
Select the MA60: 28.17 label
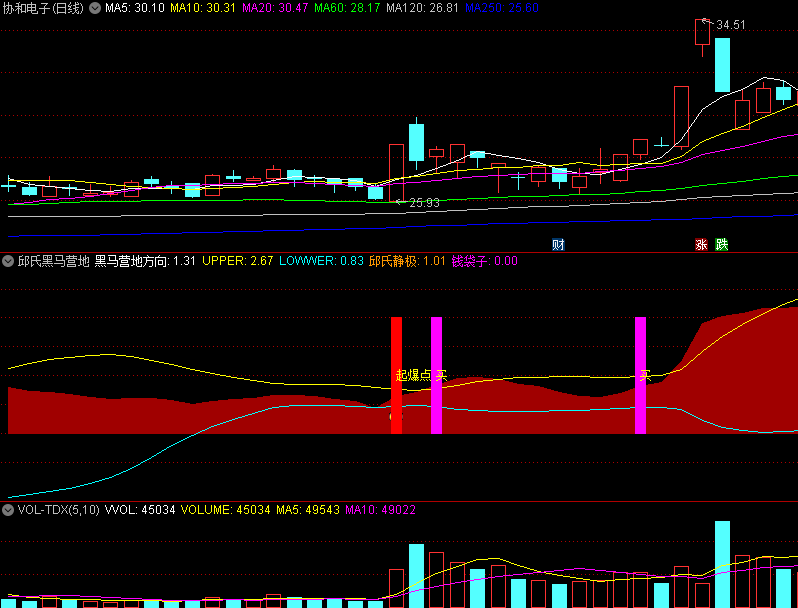click(347, 8)
